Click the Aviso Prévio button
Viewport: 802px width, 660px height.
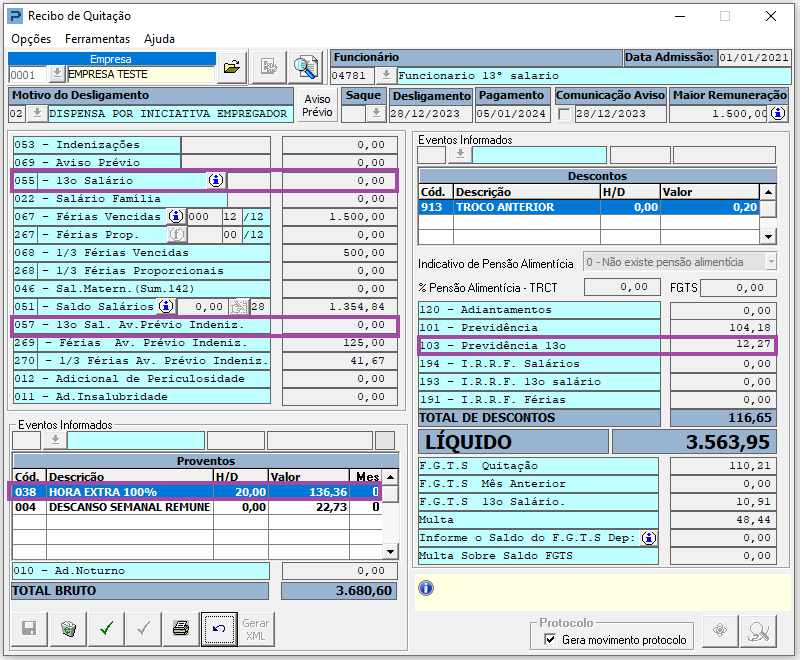(317, 106)
